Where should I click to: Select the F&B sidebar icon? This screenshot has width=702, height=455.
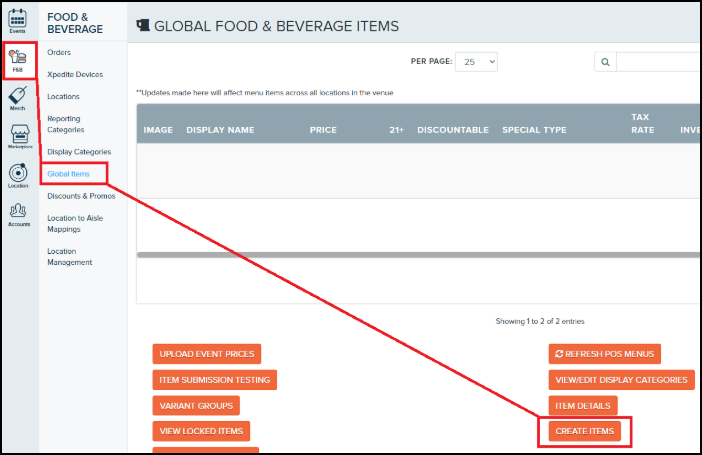click(18, 60)
